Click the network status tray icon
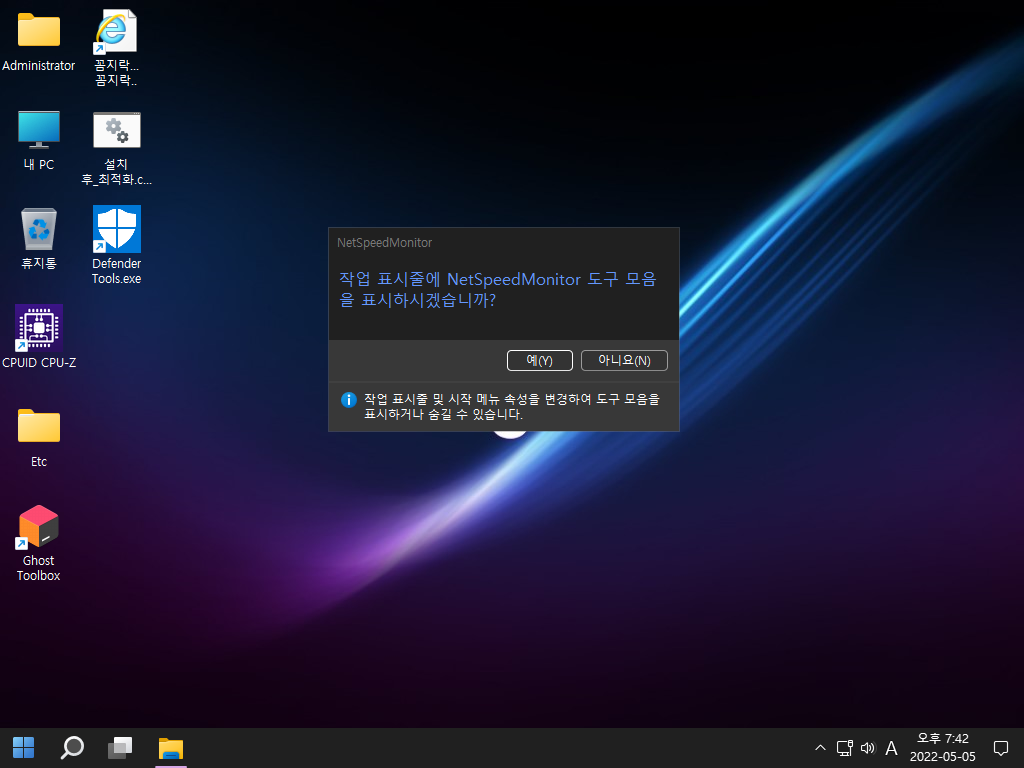1024x768 pixels. [844, 748]
